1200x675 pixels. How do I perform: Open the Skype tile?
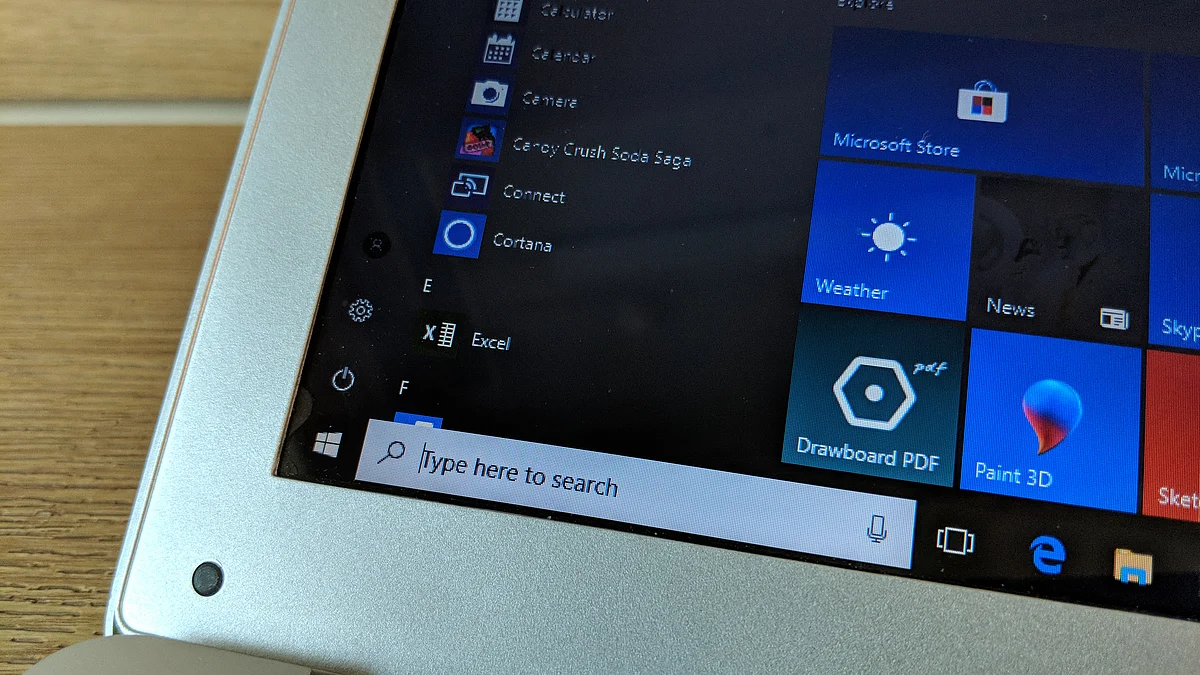pyautogui.click(x=1174, y=271)
